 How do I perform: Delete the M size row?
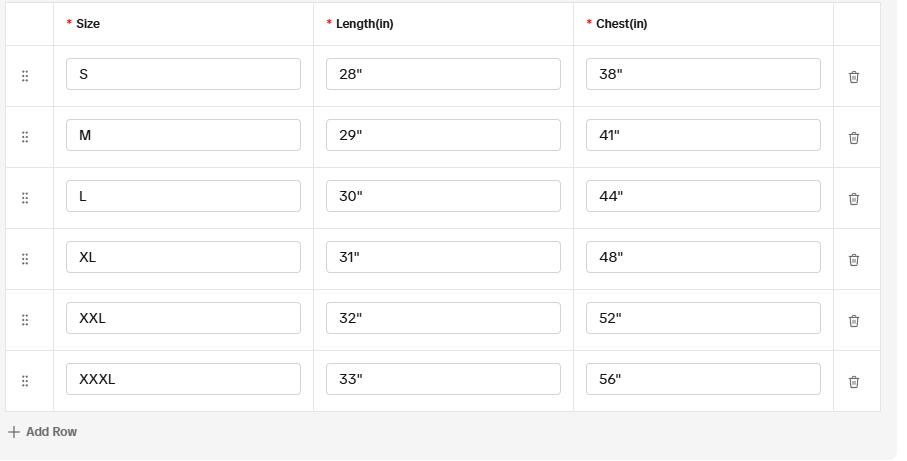pyautogui.click(x=854, y=138)
